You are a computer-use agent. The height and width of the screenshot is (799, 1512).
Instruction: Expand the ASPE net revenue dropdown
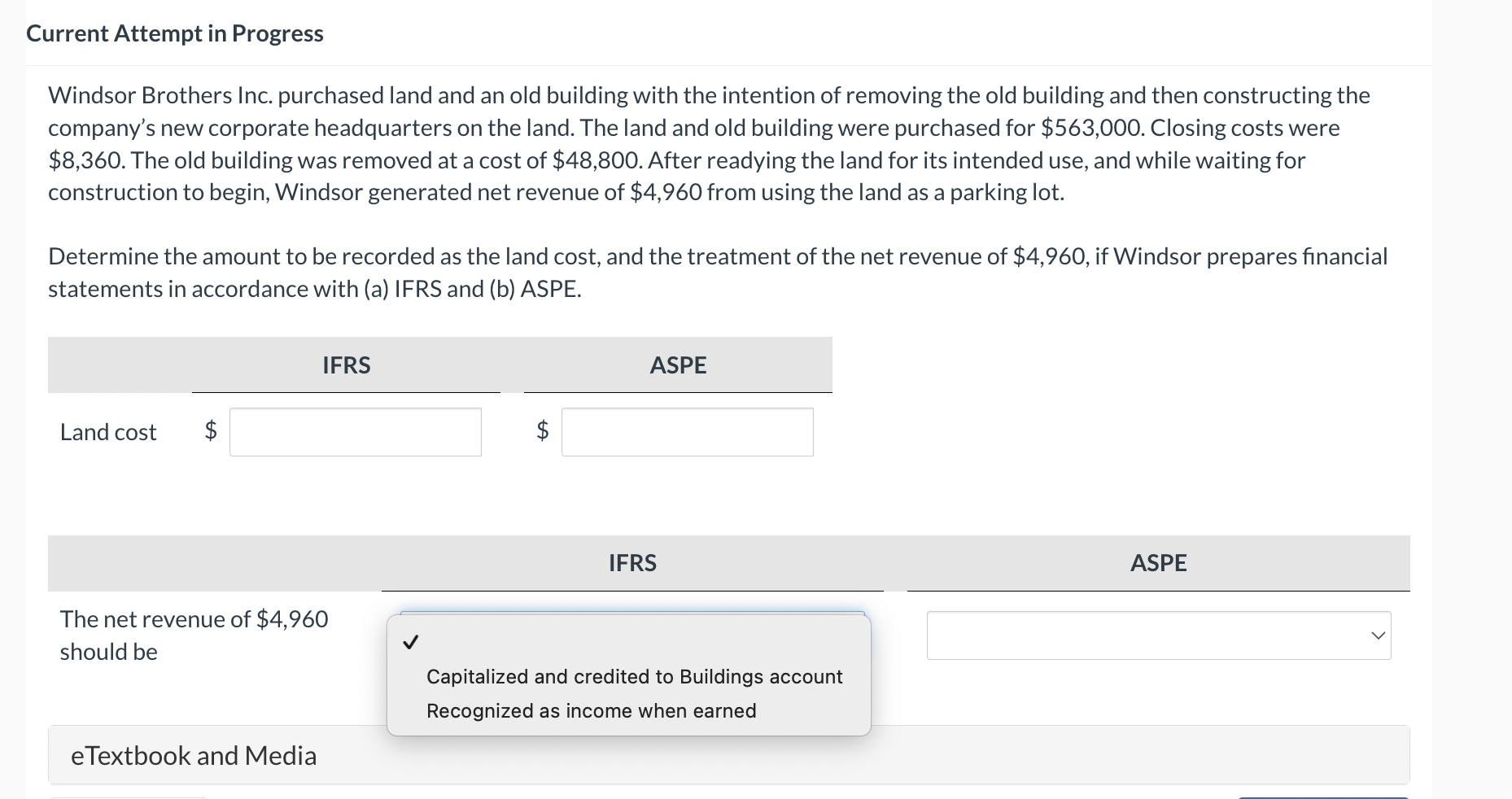tap(1157, 635)
